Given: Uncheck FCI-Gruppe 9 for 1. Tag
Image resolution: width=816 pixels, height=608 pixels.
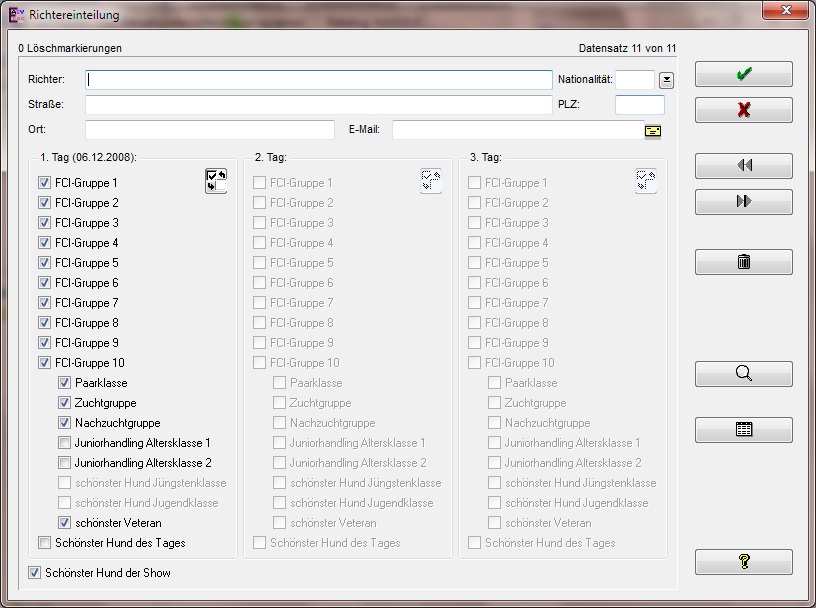Looking at the screenshot, I should tap(44, 343).
